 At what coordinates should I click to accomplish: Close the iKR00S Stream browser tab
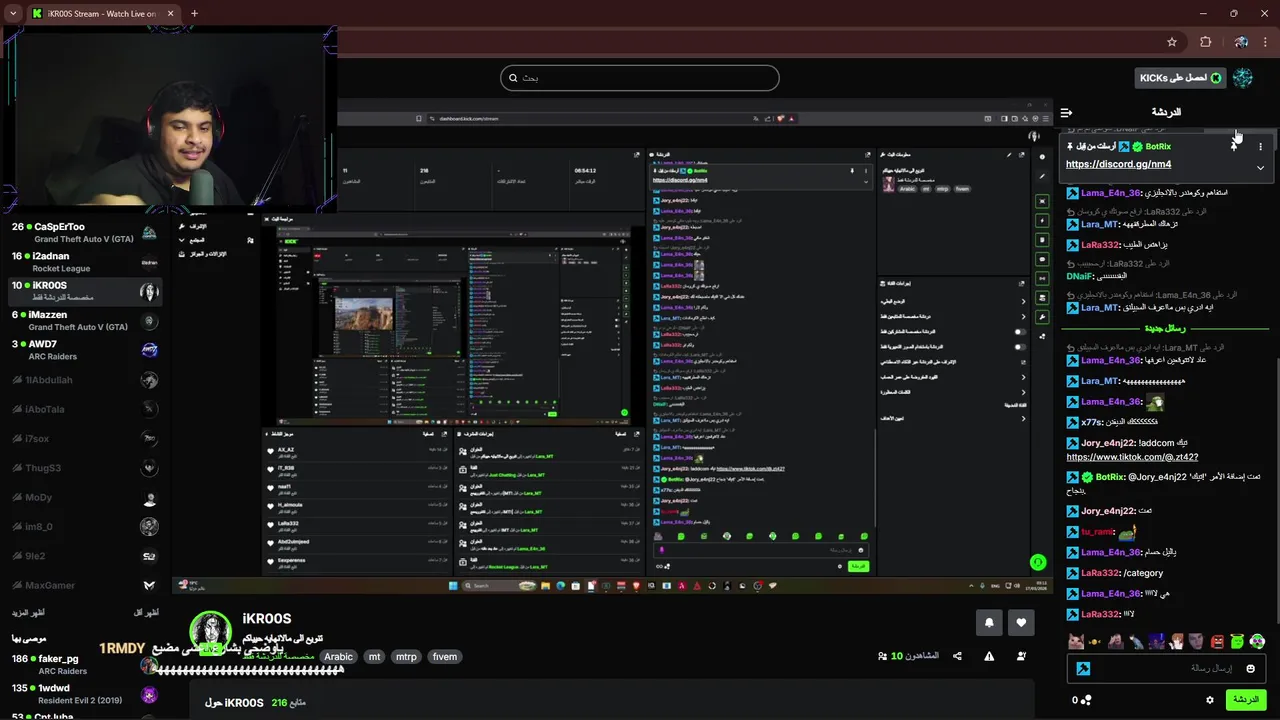coord(170,13)
